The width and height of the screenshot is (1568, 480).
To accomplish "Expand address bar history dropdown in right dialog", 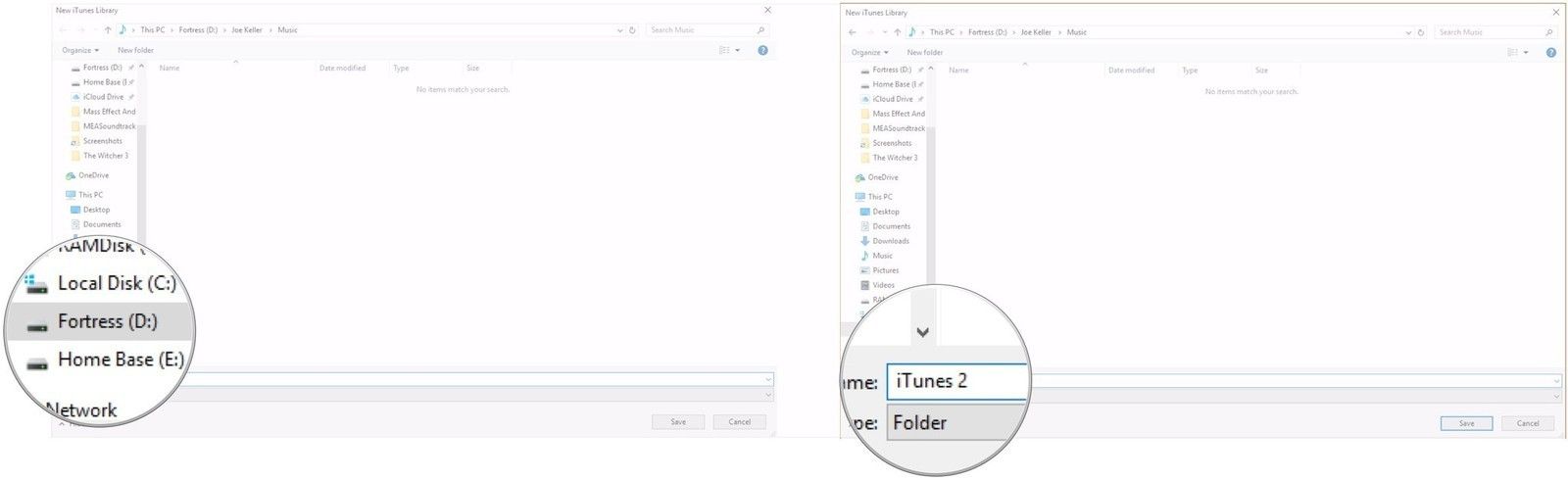I will coord(1408,32).
